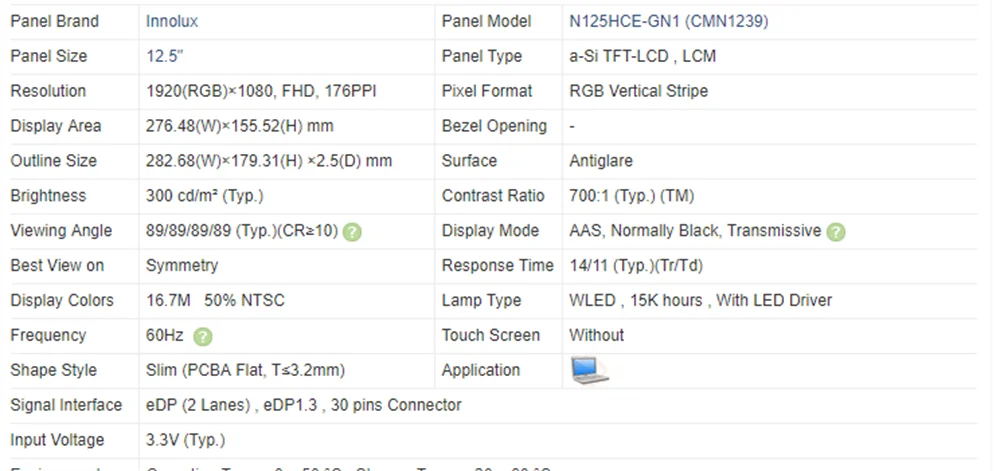Screen dimensions: 1000x471
Task: Click the help icon beside Viewing Angle value
Action: point(352,232)
